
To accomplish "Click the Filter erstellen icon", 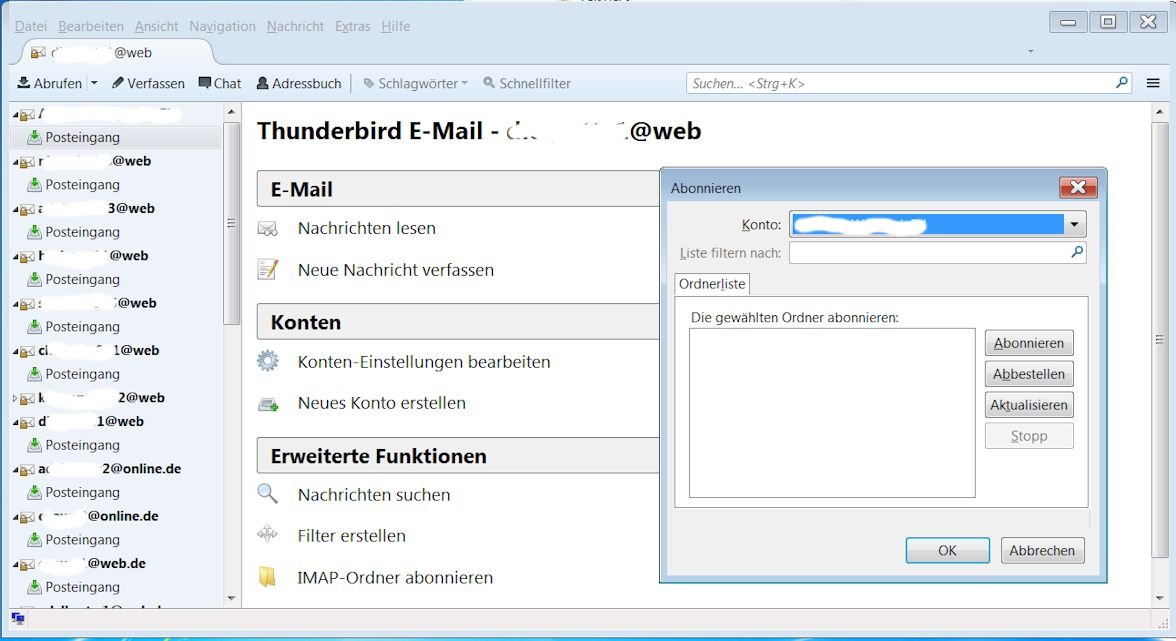I will [267, 535].
